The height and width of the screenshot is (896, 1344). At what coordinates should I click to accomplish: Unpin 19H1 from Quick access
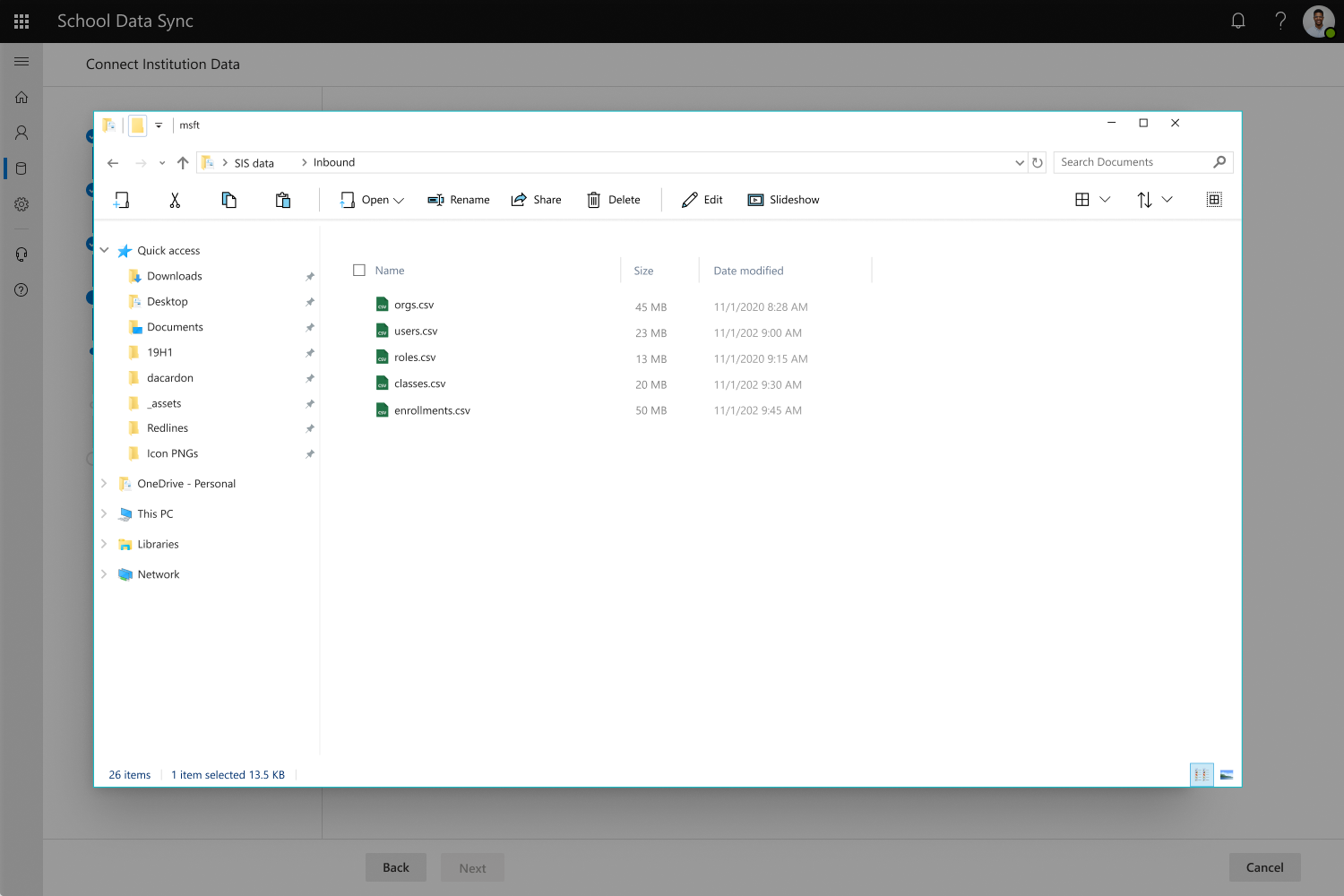(310, 353)
